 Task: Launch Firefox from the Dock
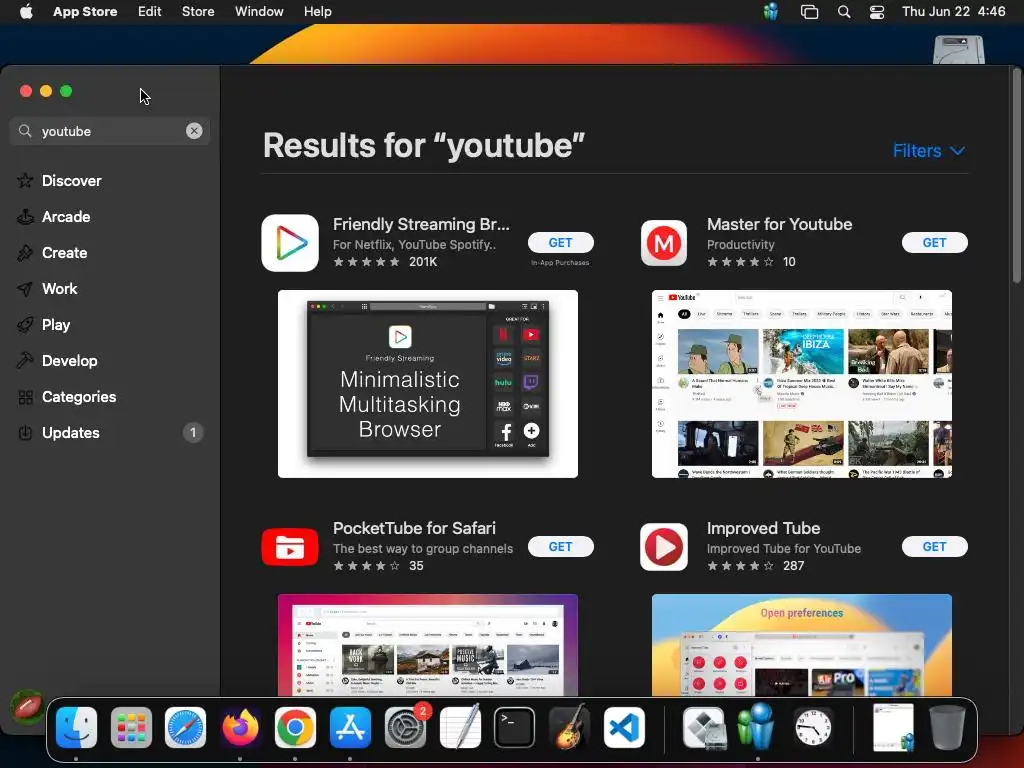point(240,728)
